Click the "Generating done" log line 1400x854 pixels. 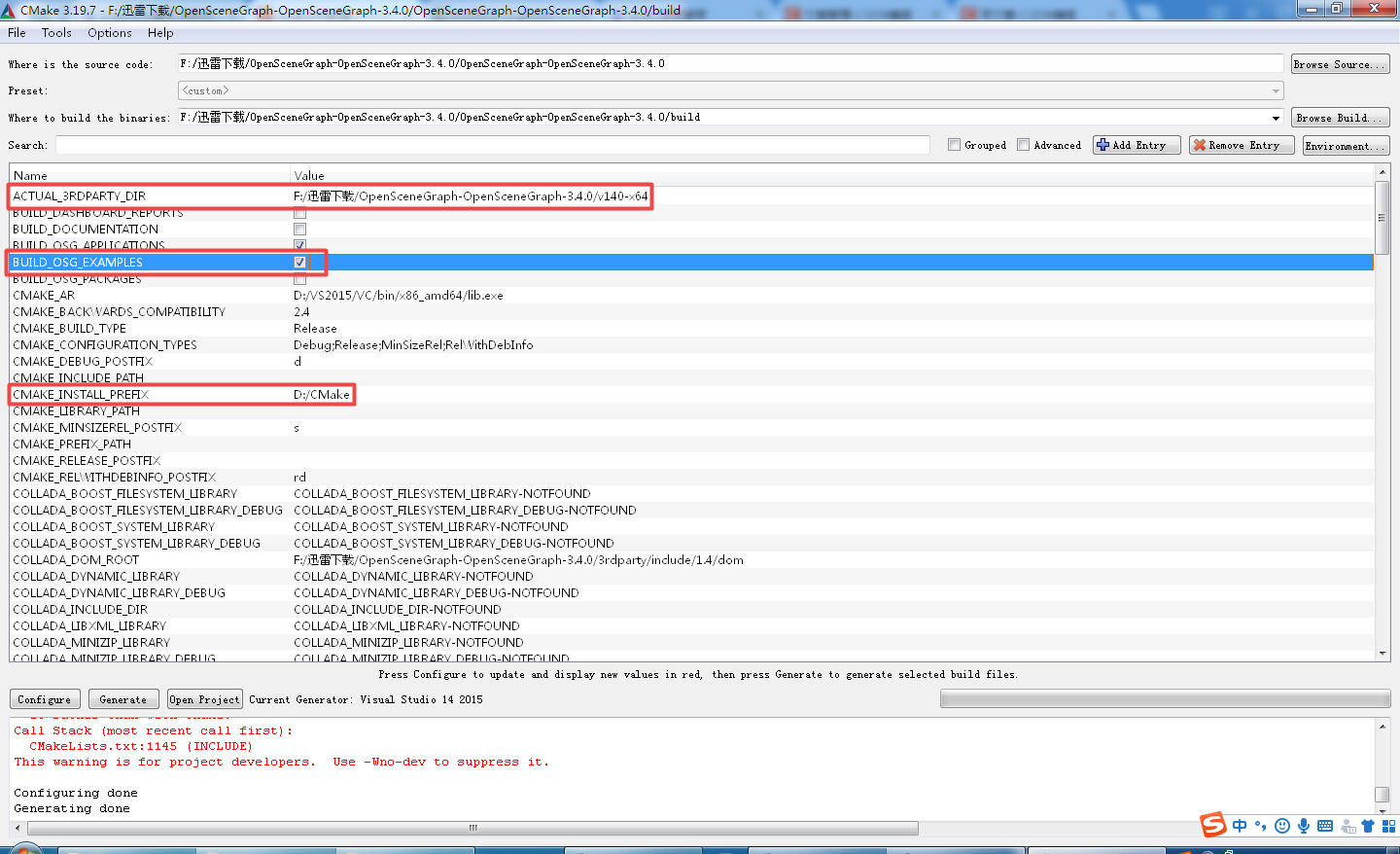point(72,809)
